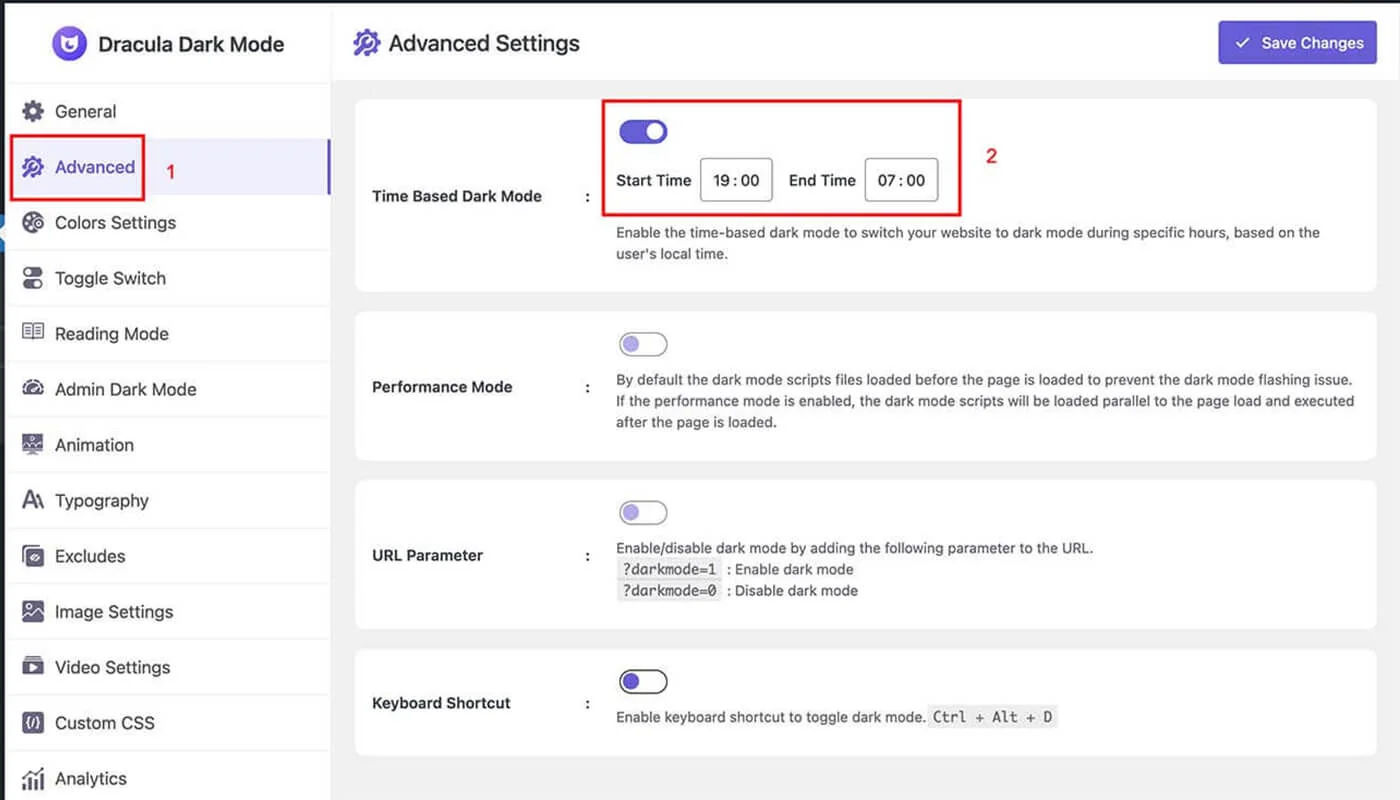
Task: Disable the Time Based Dark Mode toggle
Action: [643, 132]
